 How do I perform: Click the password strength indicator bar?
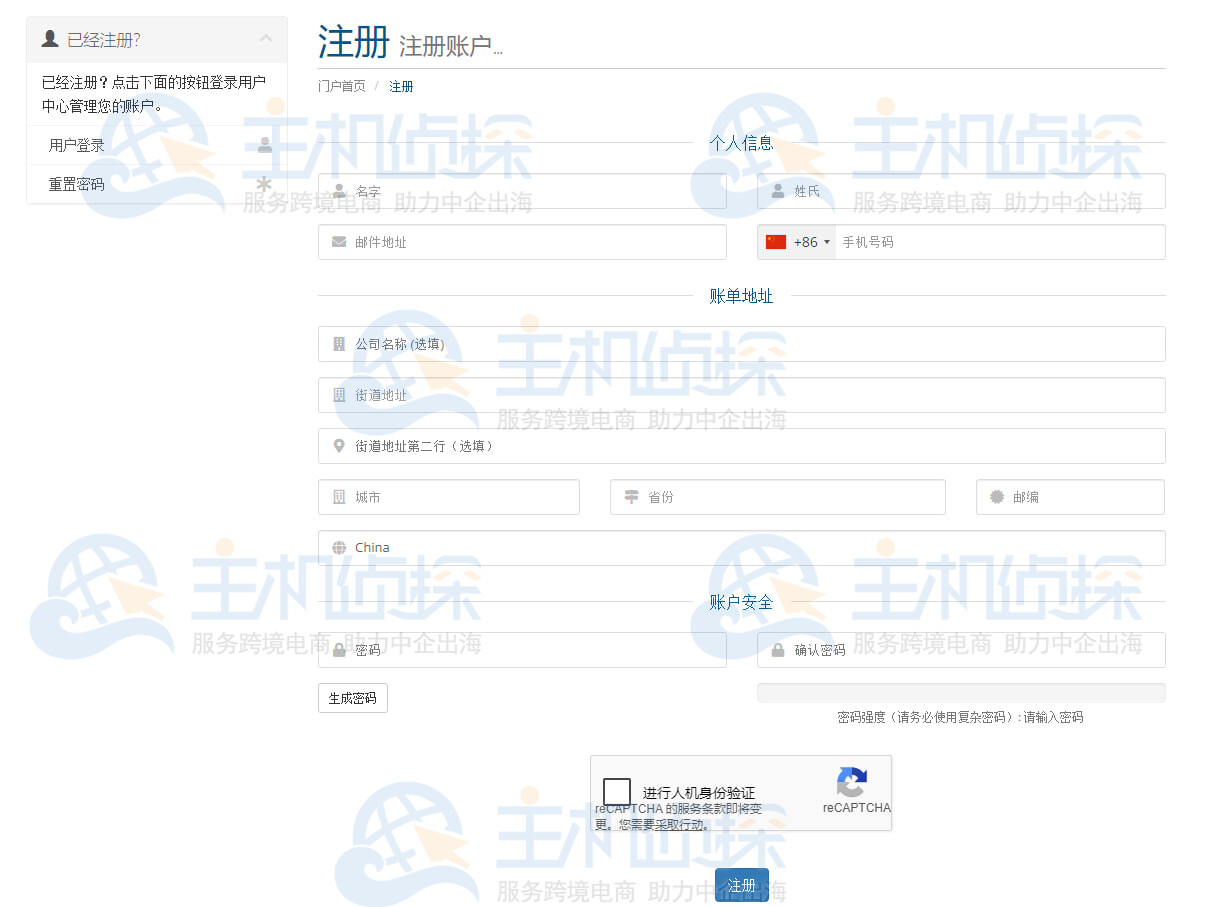click(961, 692)
